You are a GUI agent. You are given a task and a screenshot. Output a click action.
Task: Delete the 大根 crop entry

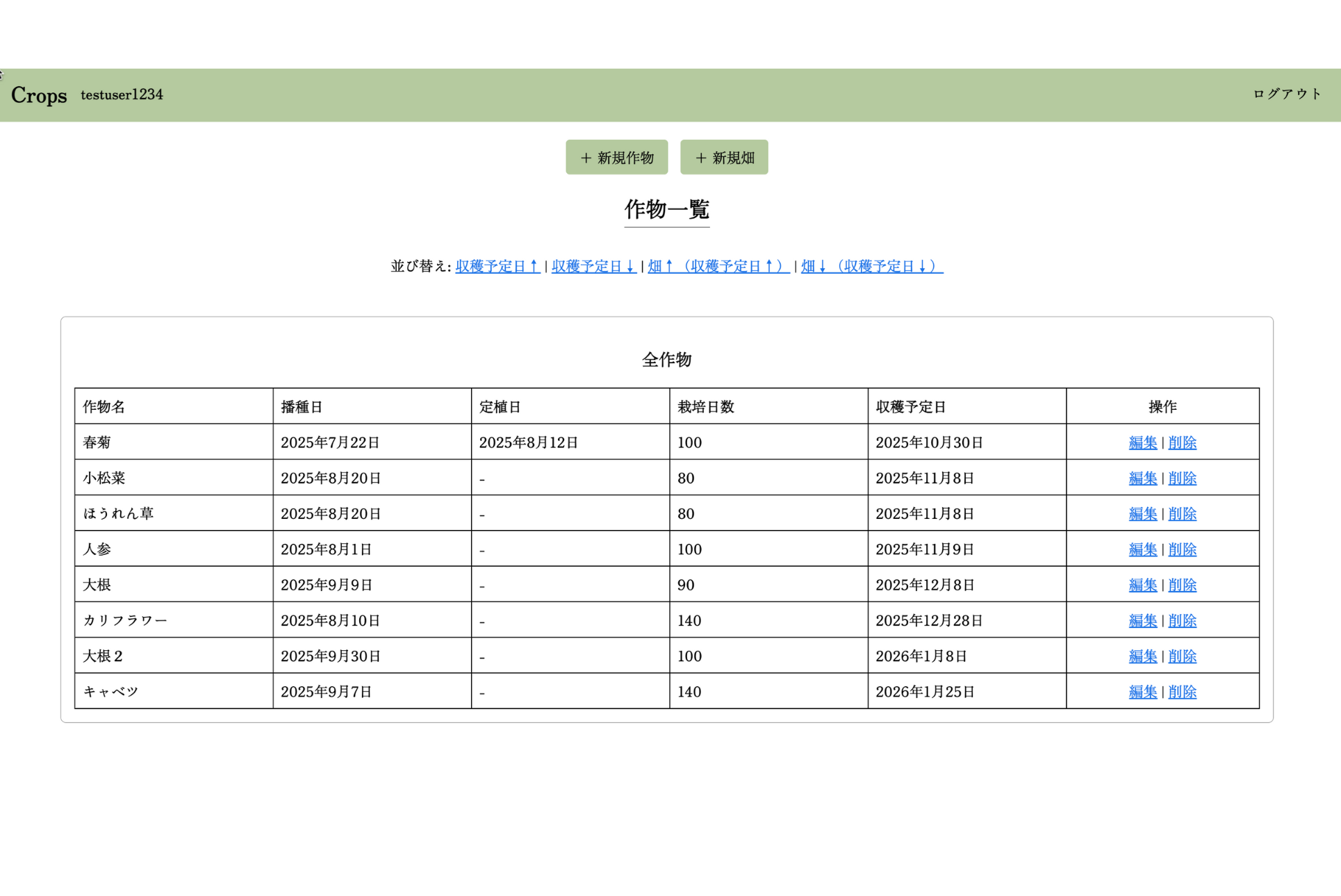point(1182,585)
